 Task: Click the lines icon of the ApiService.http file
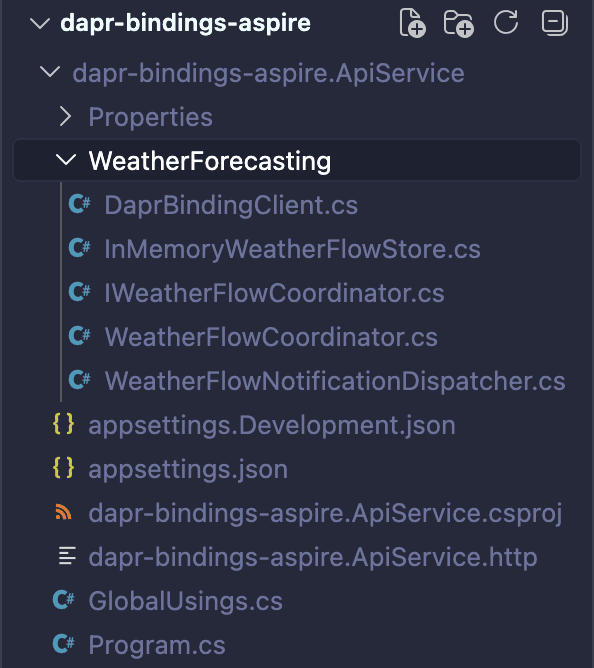pos(67,556)
